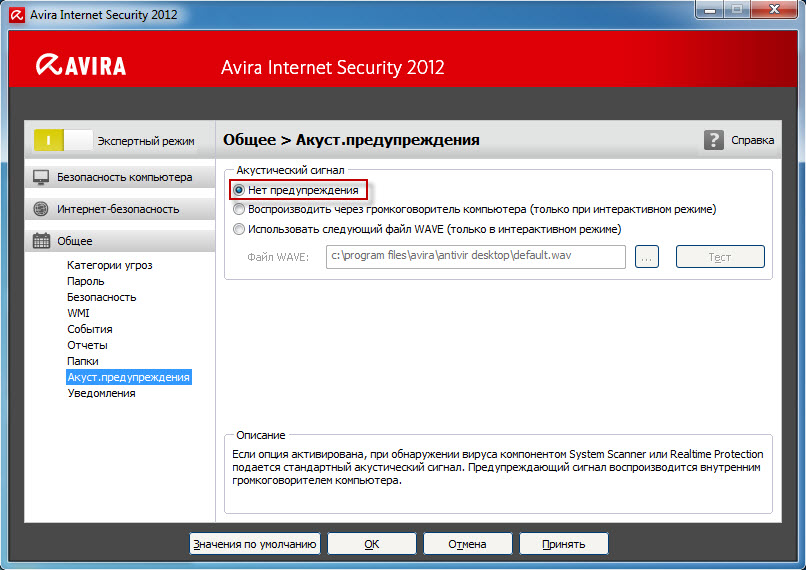Image resolution: width=806 pixels, height=570 pixels.
Task: Select Использовать следующий файл WAVE option
Action: (239, 229)
